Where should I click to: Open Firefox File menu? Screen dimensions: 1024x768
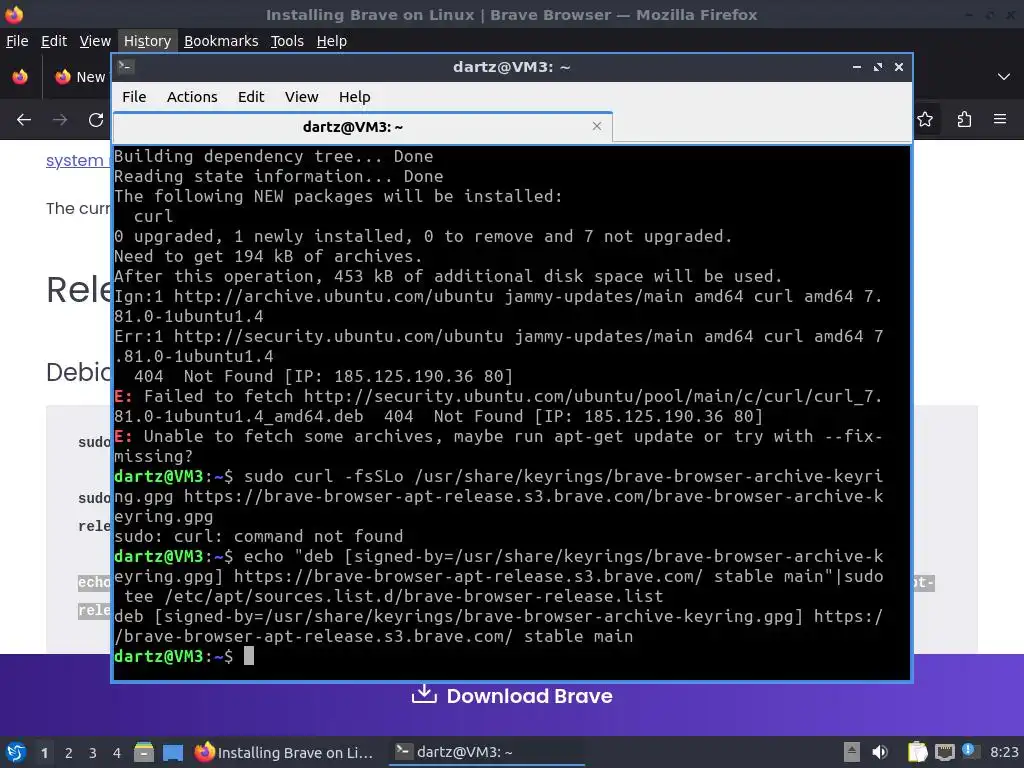17,41
